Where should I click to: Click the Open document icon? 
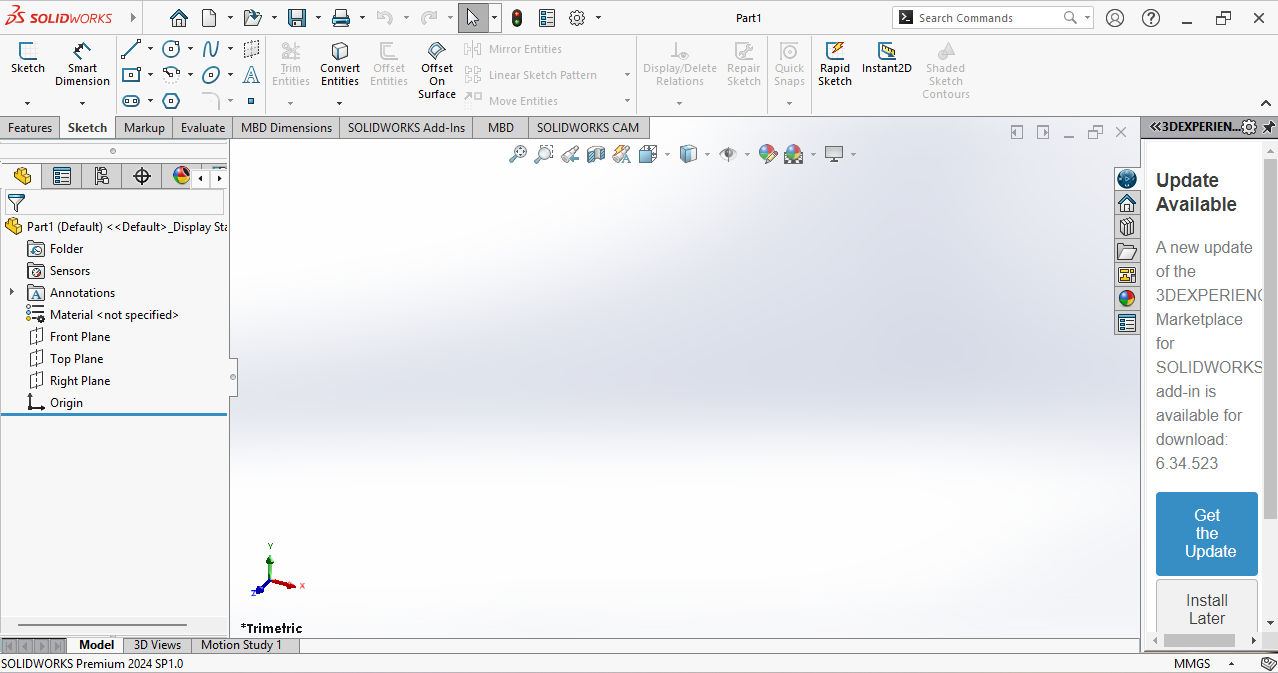(x=252, y=18)
